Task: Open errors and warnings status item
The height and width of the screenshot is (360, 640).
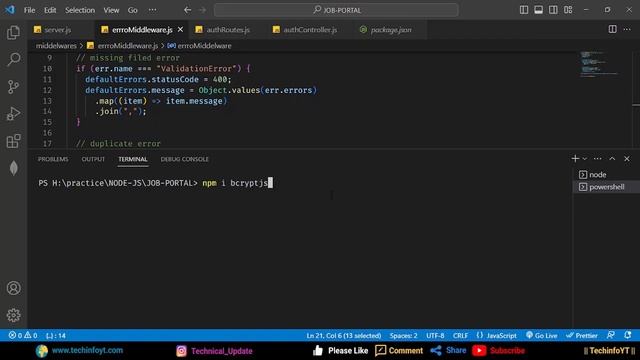Action: tap(23, 336)
